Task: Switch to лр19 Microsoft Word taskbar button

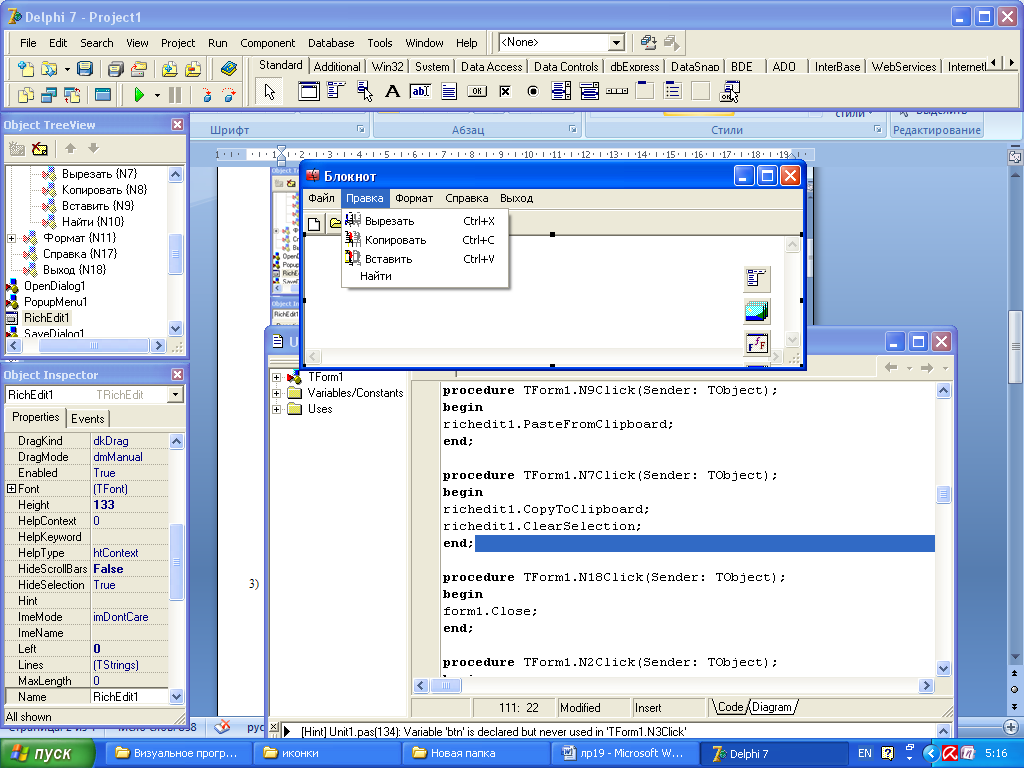Action: pos(624,754)
